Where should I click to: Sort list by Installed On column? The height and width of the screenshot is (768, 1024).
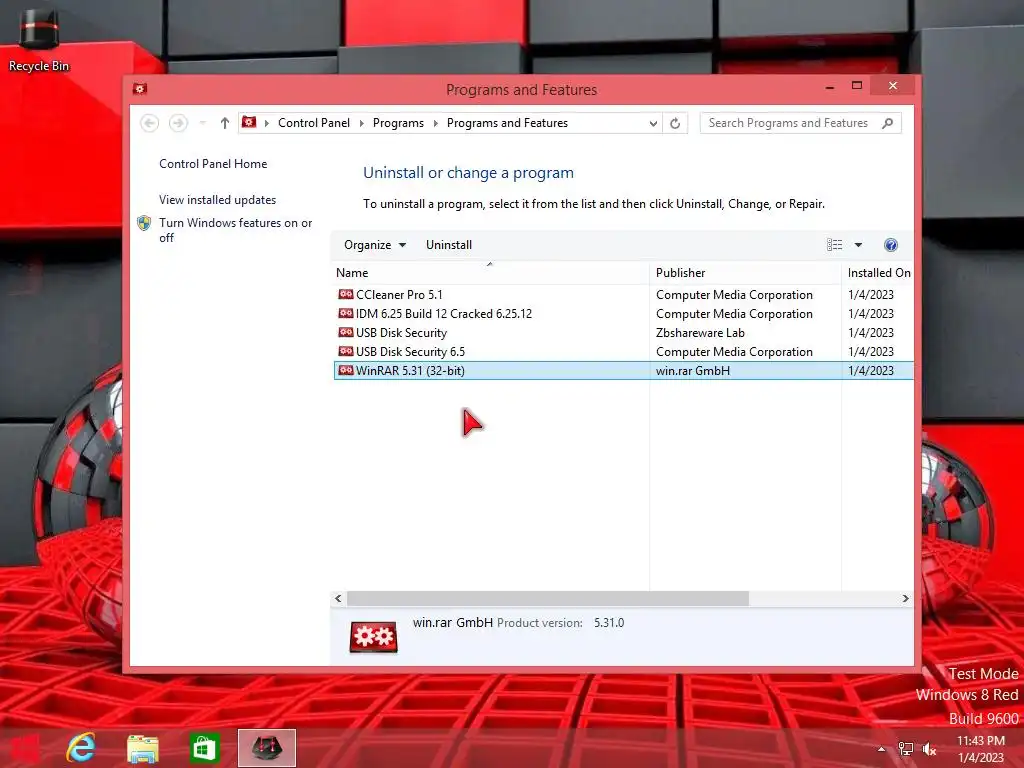pos(878,273)
